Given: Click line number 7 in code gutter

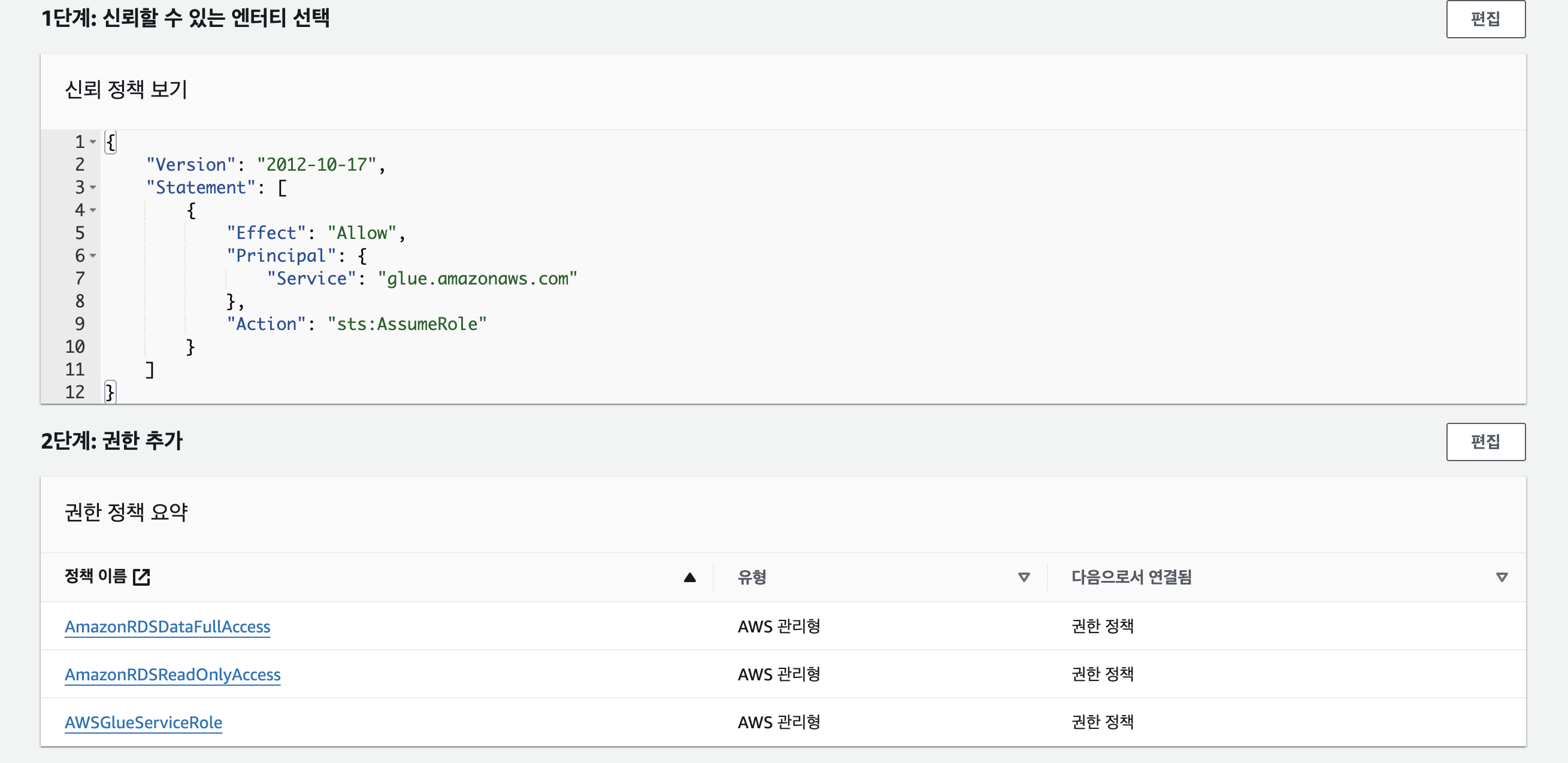Looking at the screenshot, I should (80, 278).
